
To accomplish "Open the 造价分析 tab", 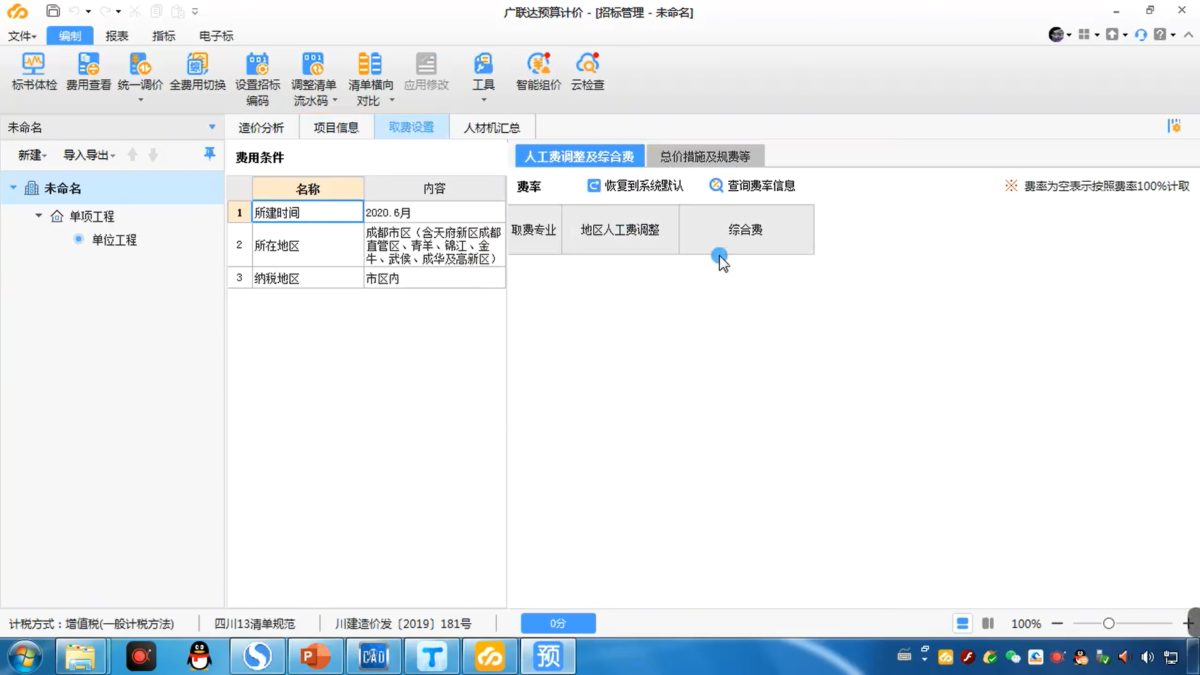I will pyautogui.click(x=261, y=128).
